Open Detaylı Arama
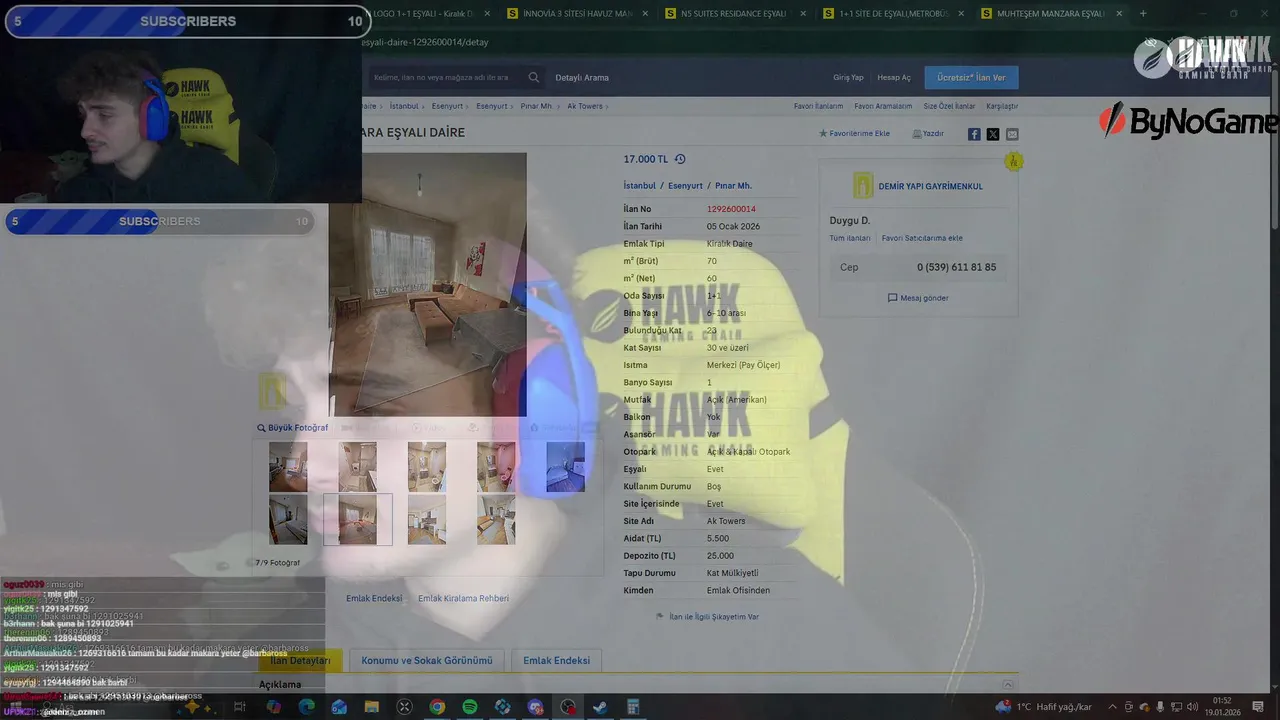Screen dimensions: 1280x720 582,77
